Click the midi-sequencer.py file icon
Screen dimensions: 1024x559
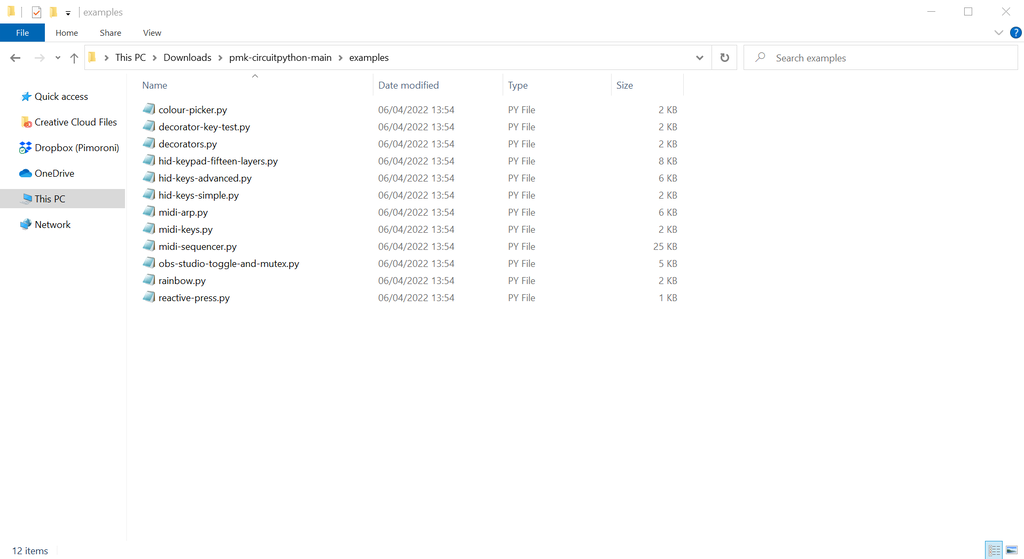click(149, 246)
